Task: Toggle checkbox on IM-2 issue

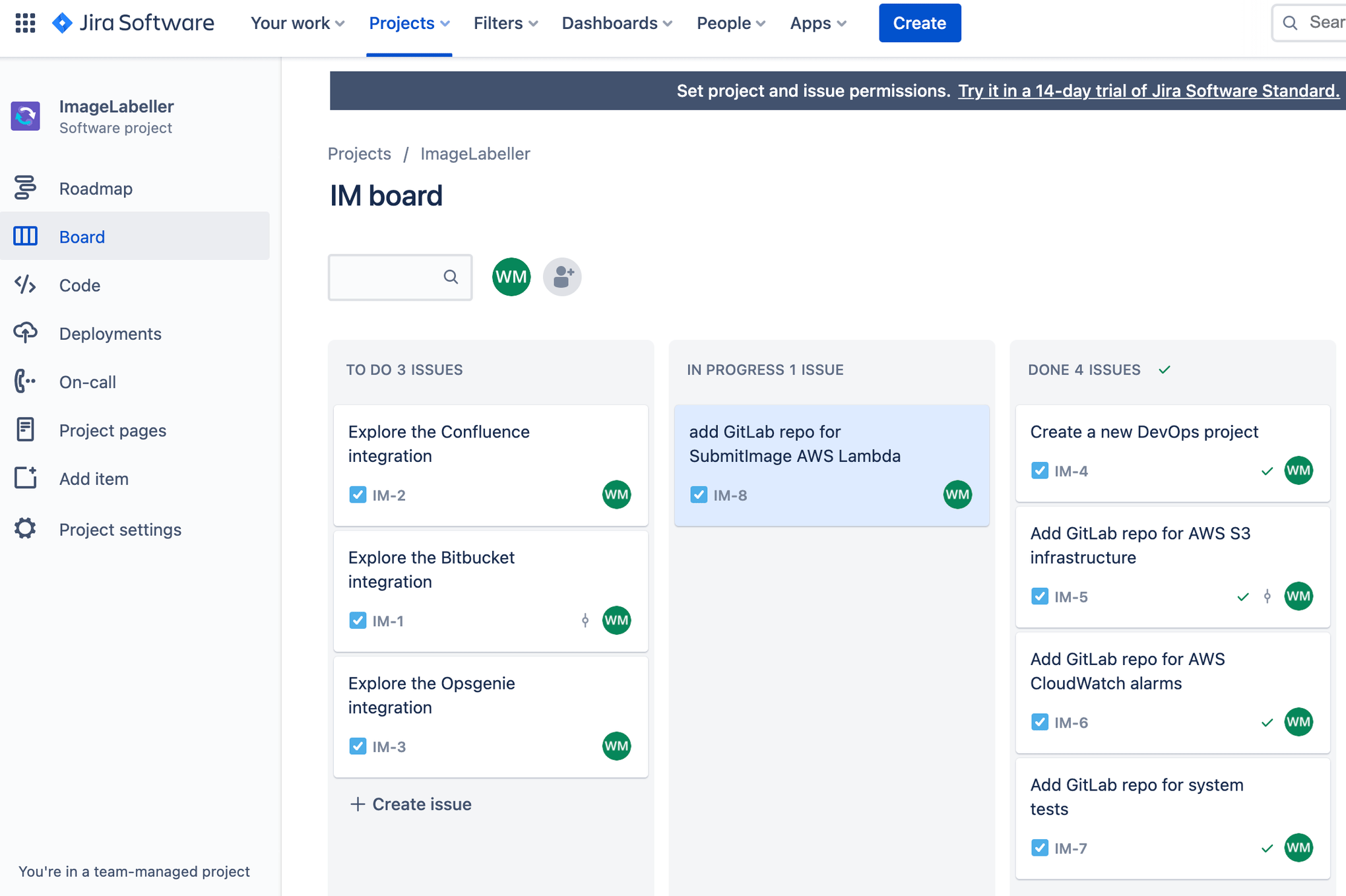Action: pyautogui.click(x=357, y=494)
